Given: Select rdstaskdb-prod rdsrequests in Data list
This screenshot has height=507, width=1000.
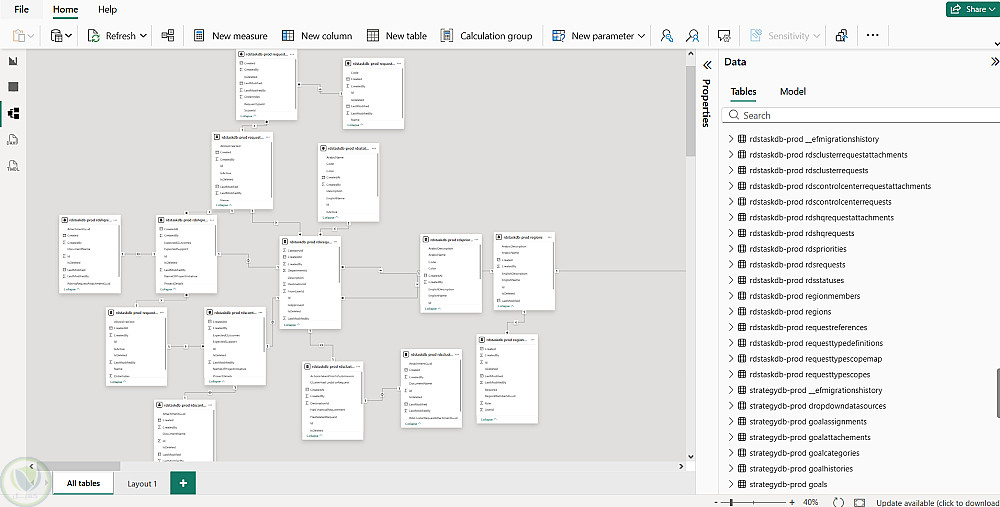Looking at the screenshot, I should [797, 265].
